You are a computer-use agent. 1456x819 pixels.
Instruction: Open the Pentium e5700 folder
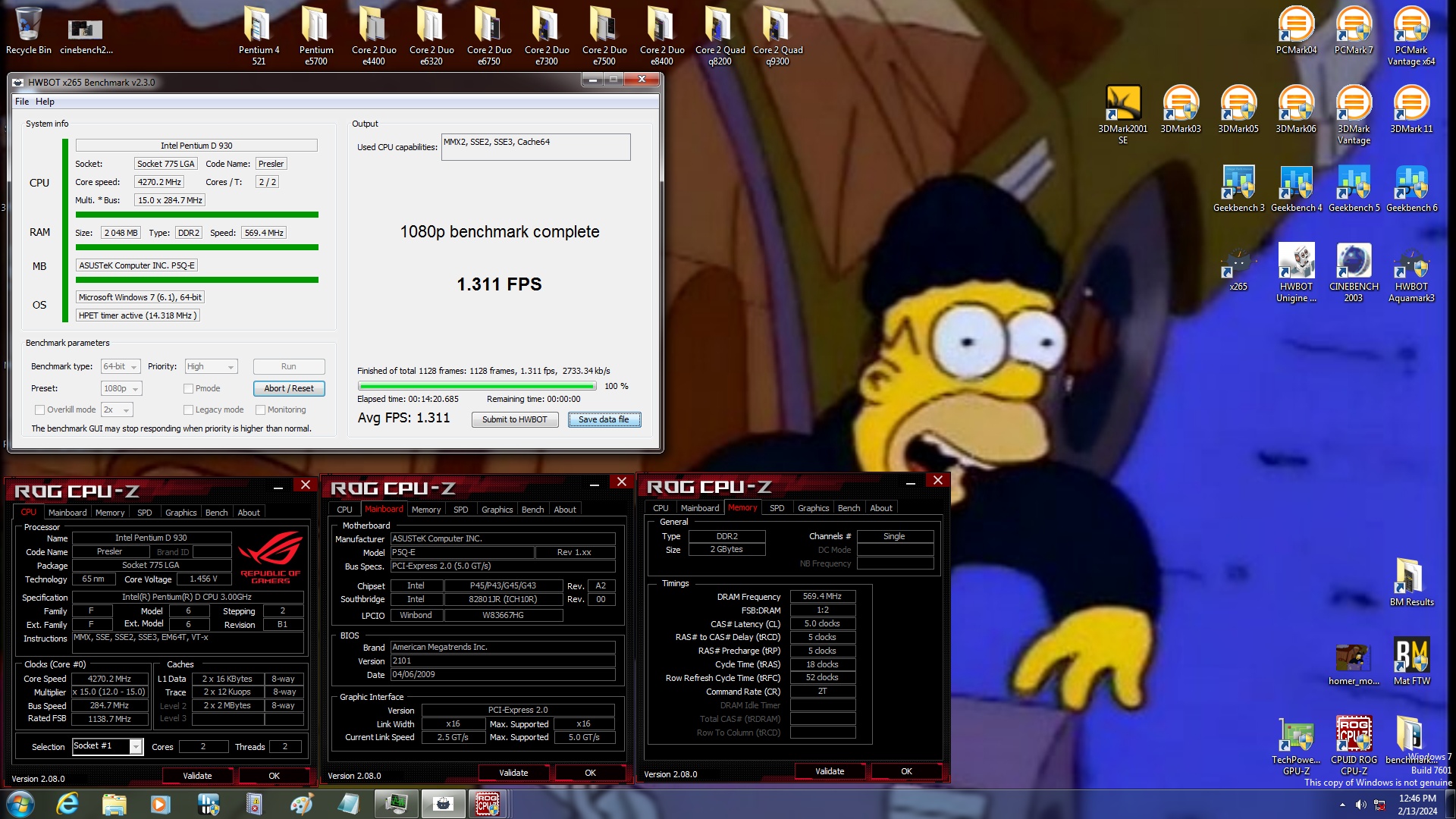tap(316, 34)
